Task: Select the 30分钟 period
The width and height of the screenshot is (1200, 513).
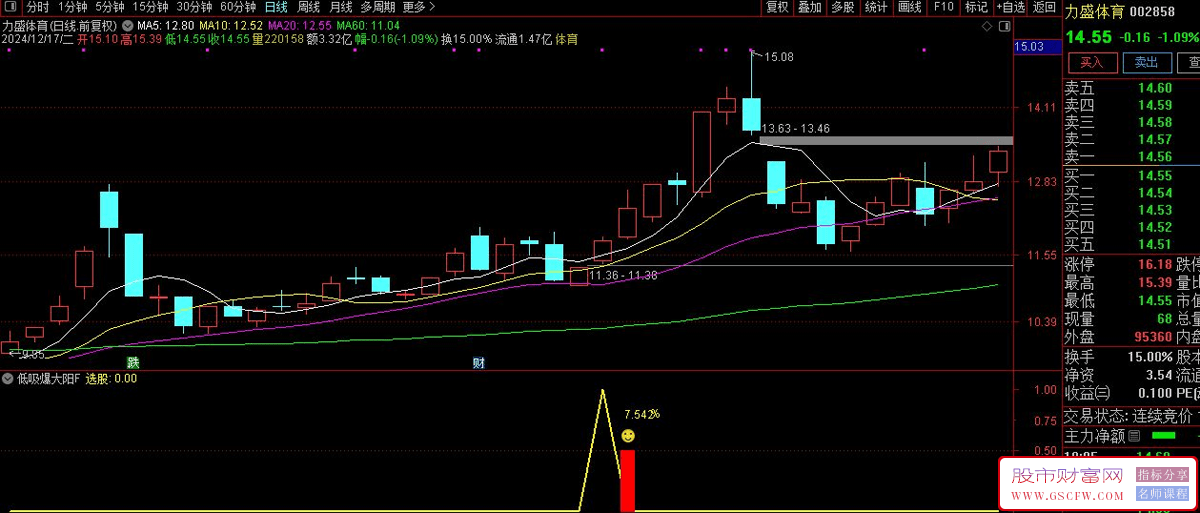Action: [193, 6]
